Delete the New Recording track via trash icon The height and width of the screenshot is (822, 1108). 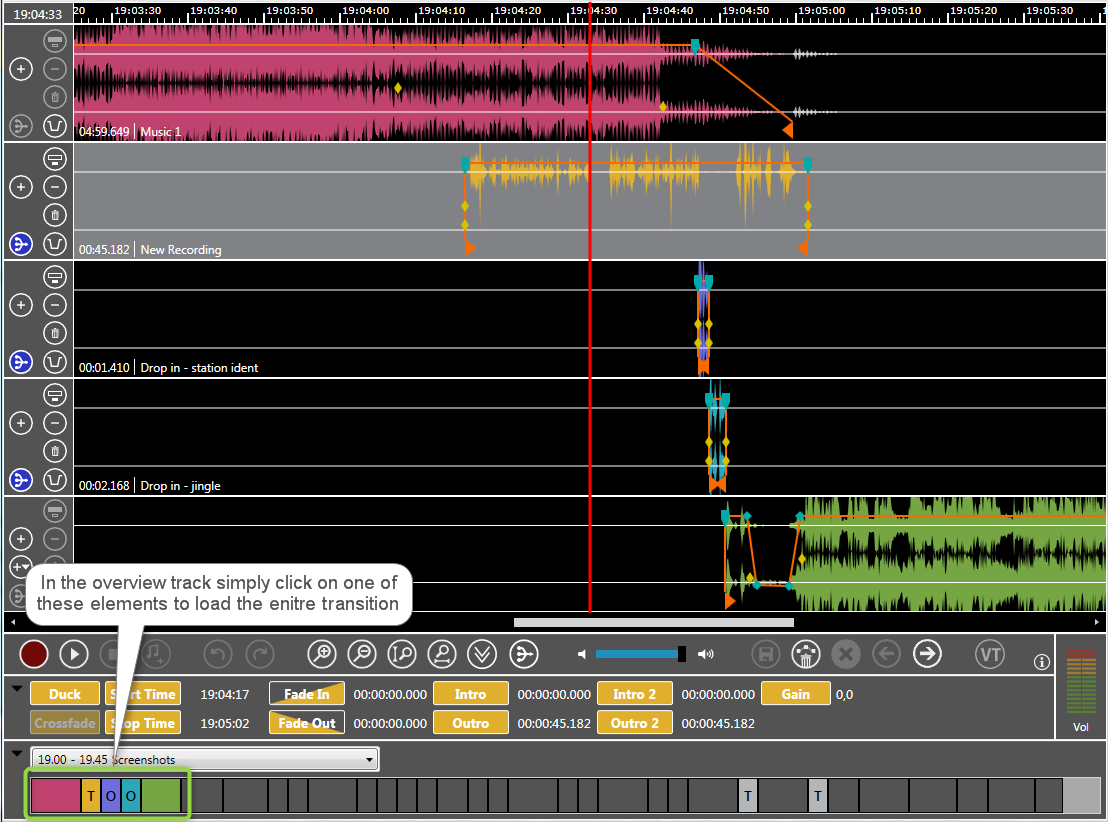(x=55, y=214)
